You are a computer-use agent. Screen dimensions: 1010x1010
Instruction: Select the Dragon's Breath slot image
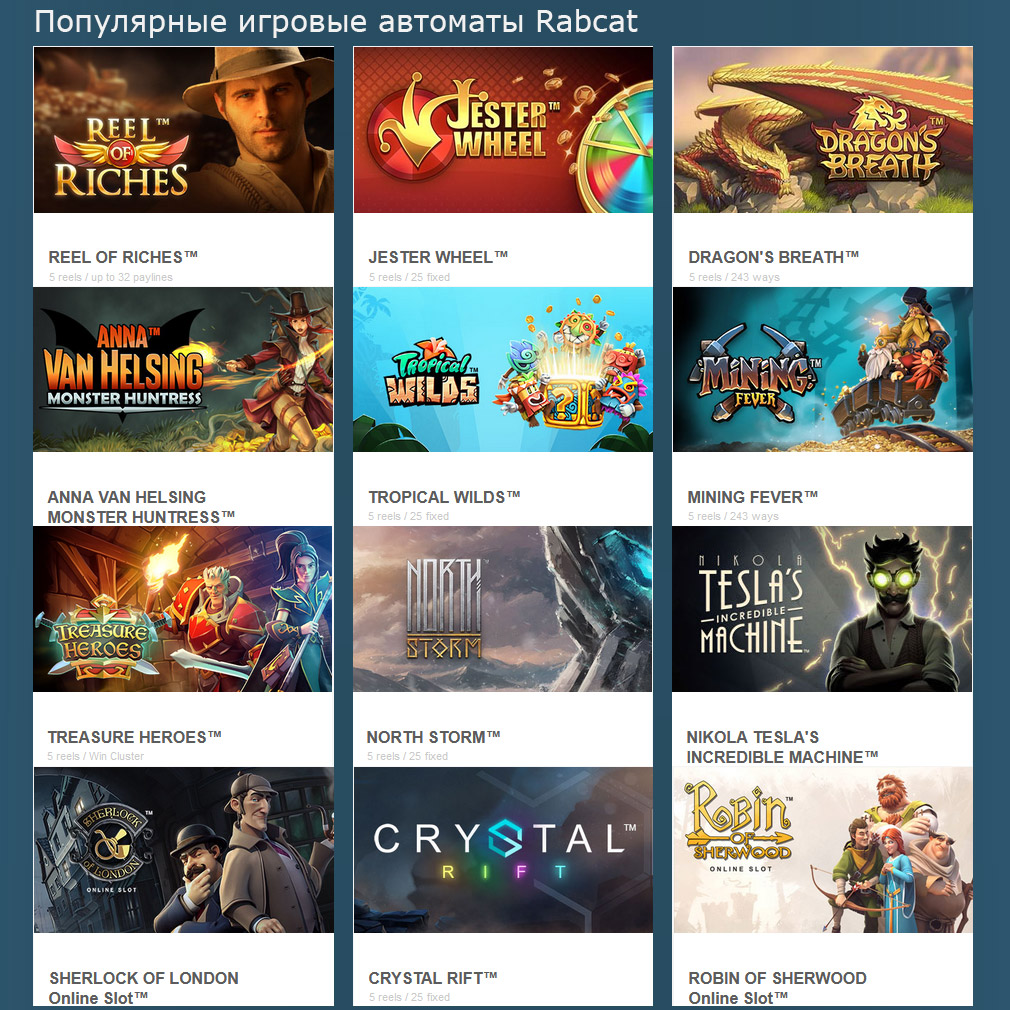click(823, 129)
